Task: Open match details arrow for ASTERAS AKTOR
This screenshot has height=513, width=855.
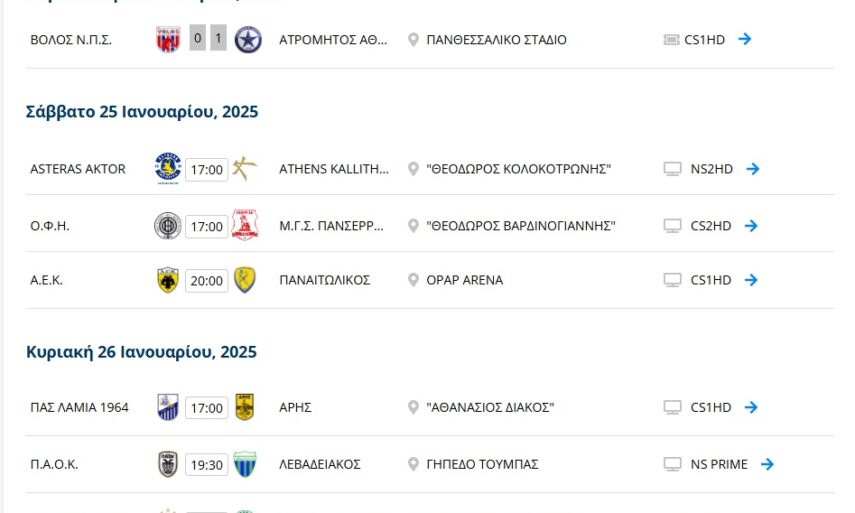Action: (x=752, y=169)
